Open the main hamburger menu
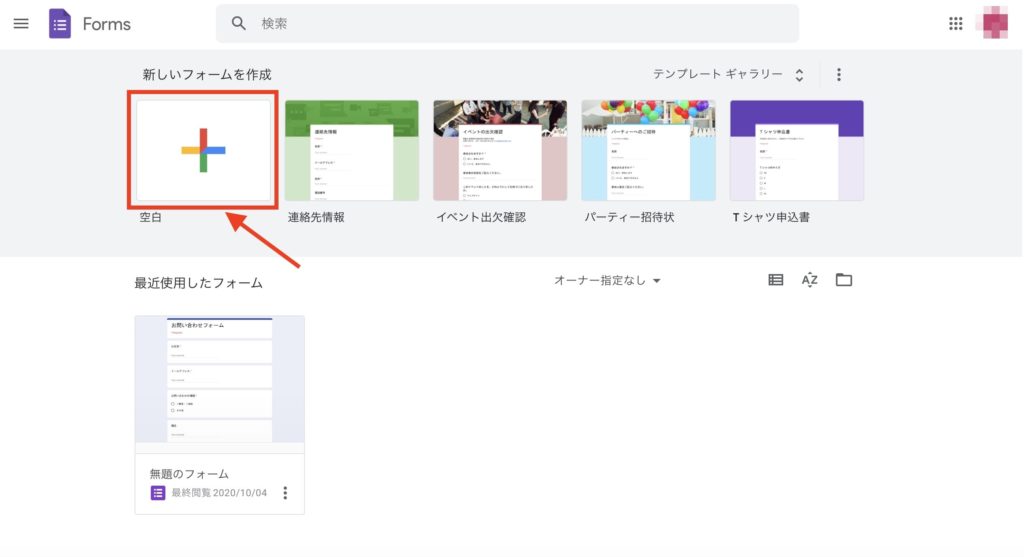 coord(21,24)
